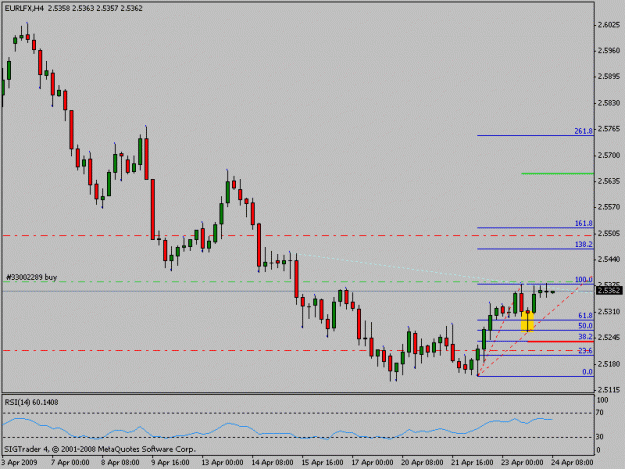Click the 23 Apr 00:00 time label

(x=523, y=462)
